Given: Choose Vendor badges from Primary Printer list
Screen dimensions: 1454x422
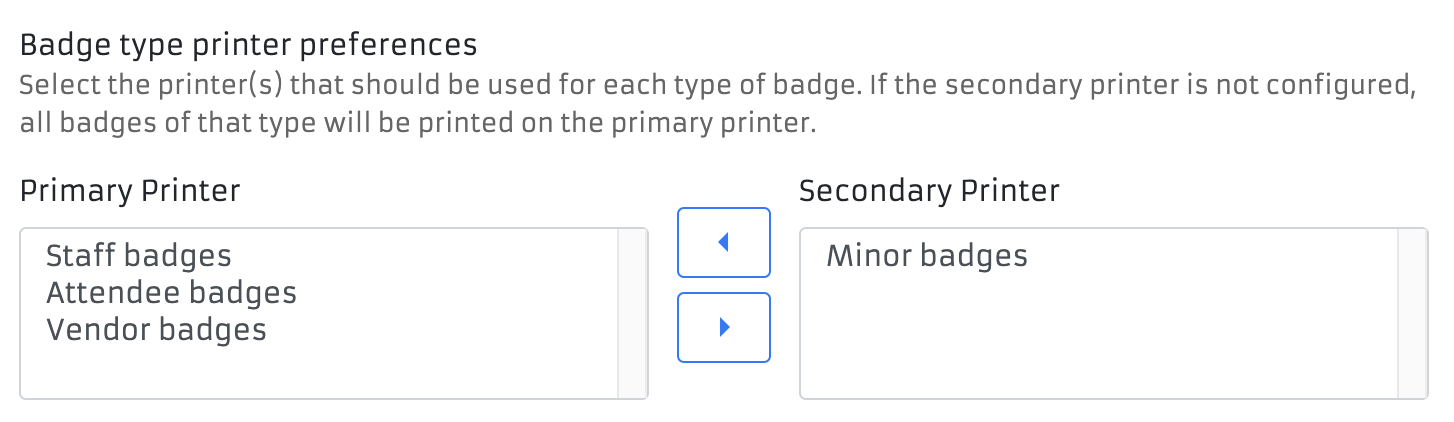Looking at the screenshot, I should pyautogui.click(x=156, y=330).
